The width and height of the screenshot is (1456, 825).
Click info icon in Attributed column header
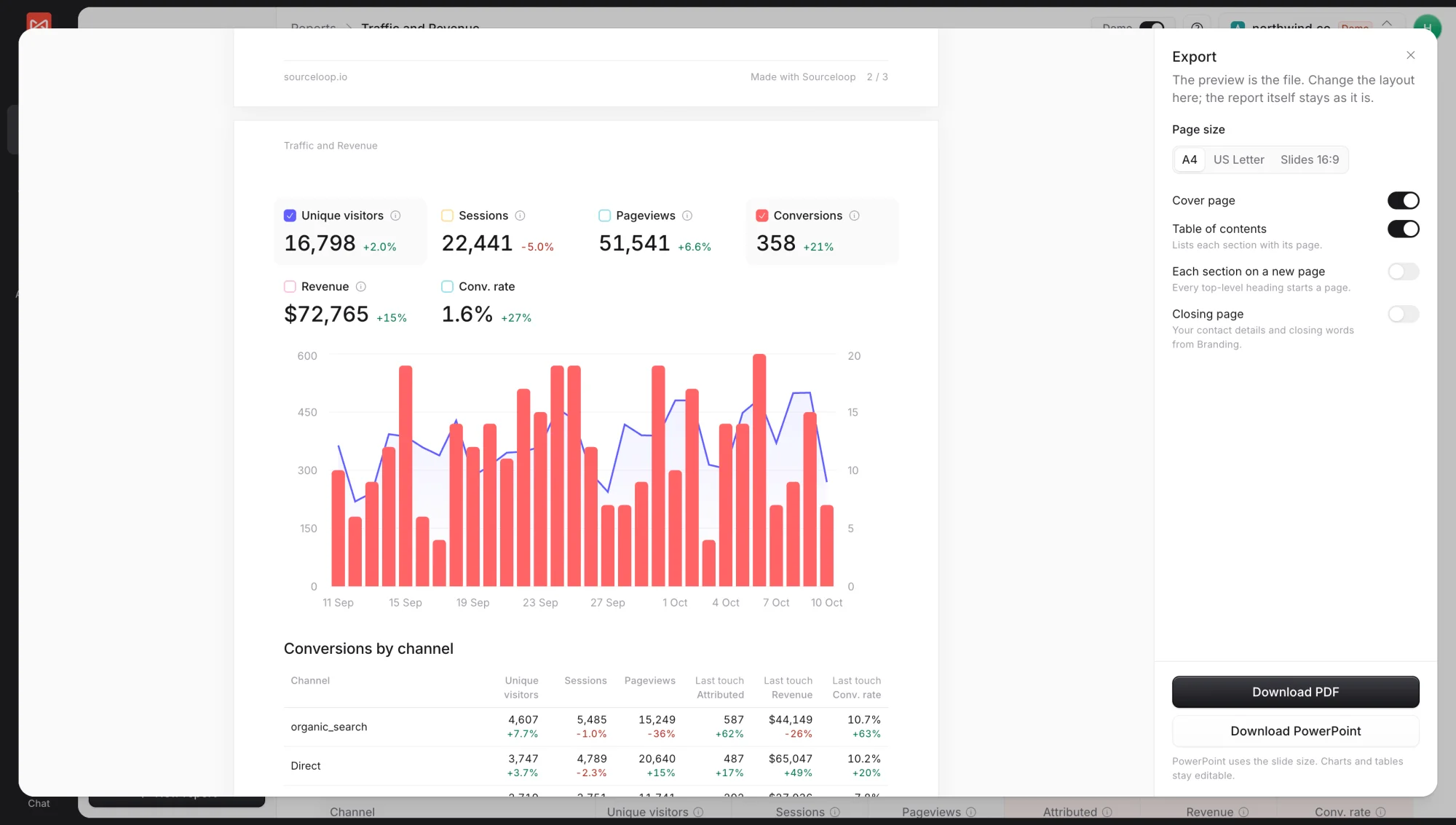point(1107,812)
